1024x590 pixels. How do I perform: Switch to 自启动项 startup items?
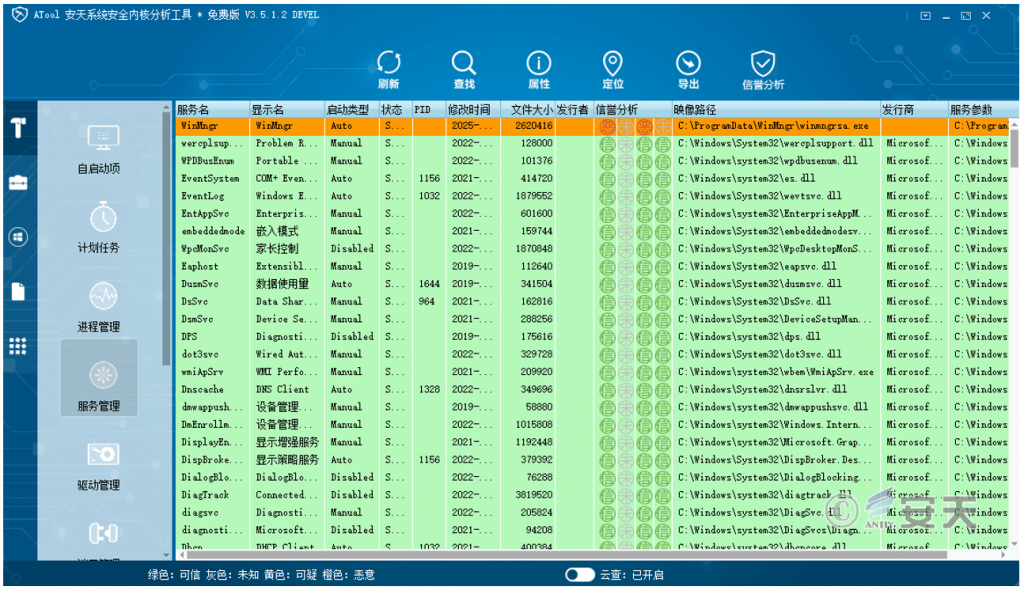(x=99, y=150)
